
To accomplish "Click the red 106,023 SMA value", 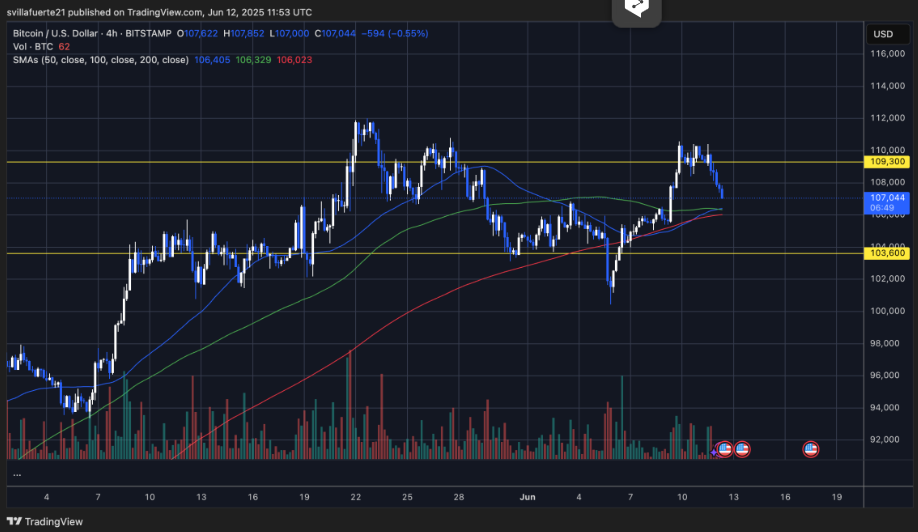I will point(294,59).
